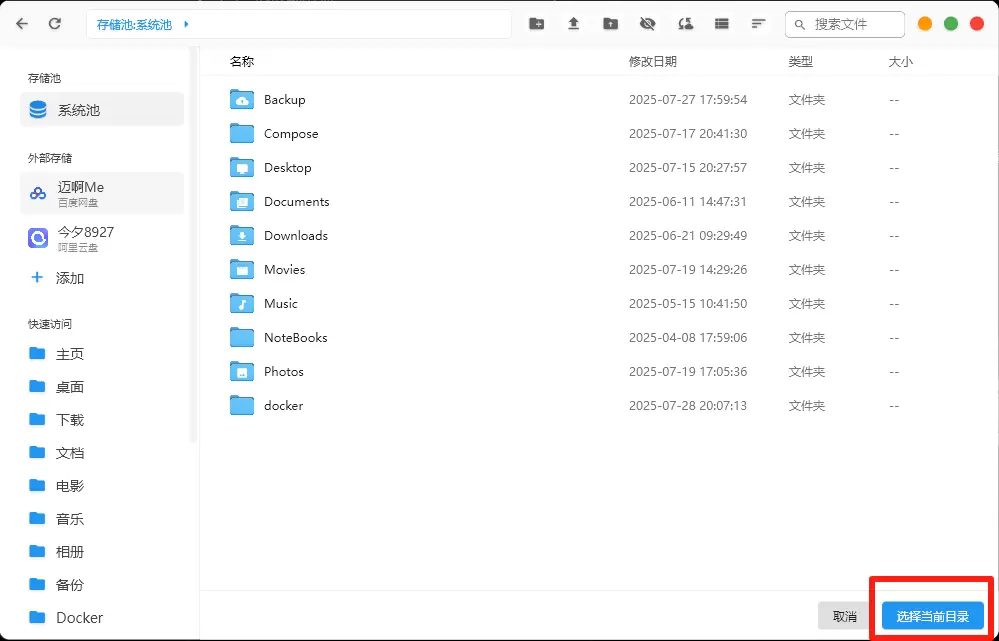Click the Movies folder icon
The width and height of the screenshot is (999, 641).
pos(242,270)
